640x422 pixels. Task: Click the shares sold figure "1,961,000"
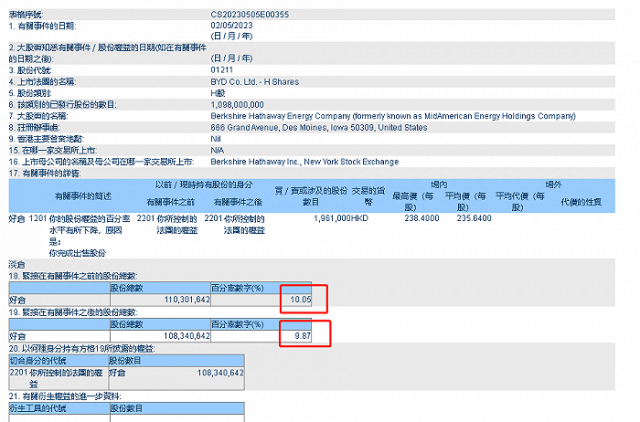[x=332, y=218]
